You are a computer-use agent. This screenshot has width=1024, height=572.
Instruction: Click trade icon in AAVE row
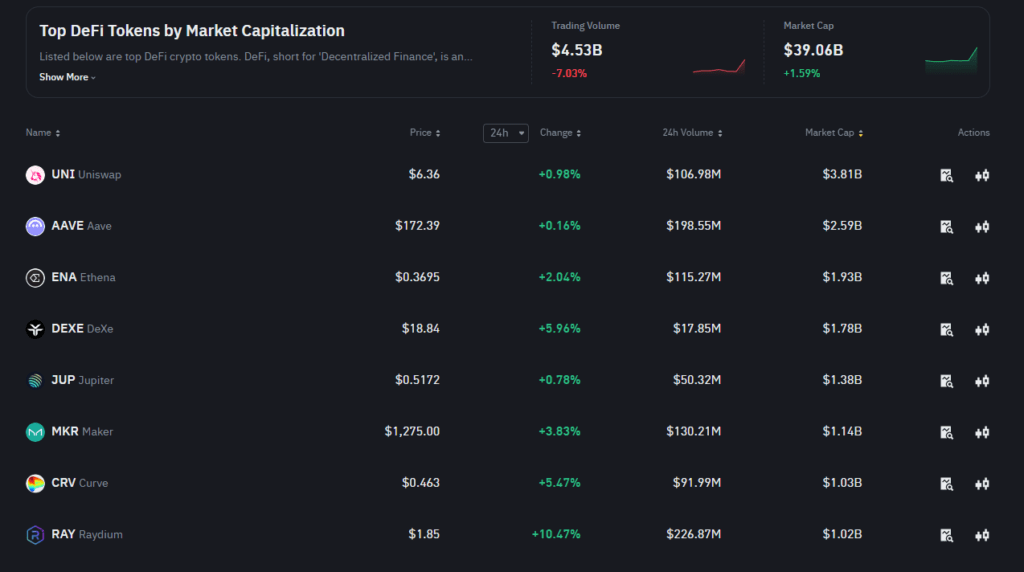[982, 227]
